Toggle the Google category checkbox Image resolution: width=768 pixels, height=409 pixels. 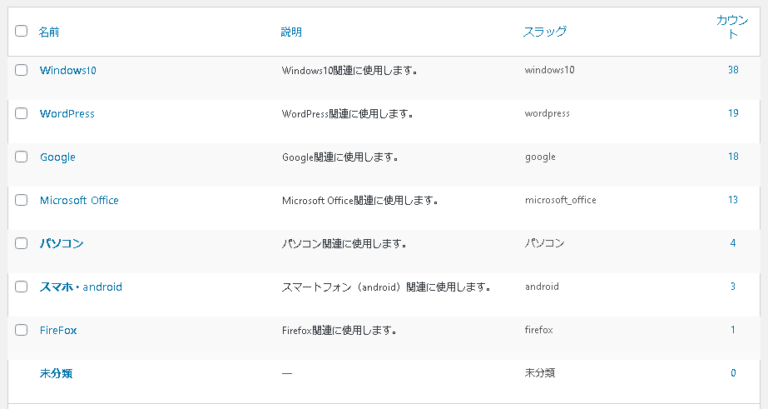pyautogui.click(x=21, y=157)
